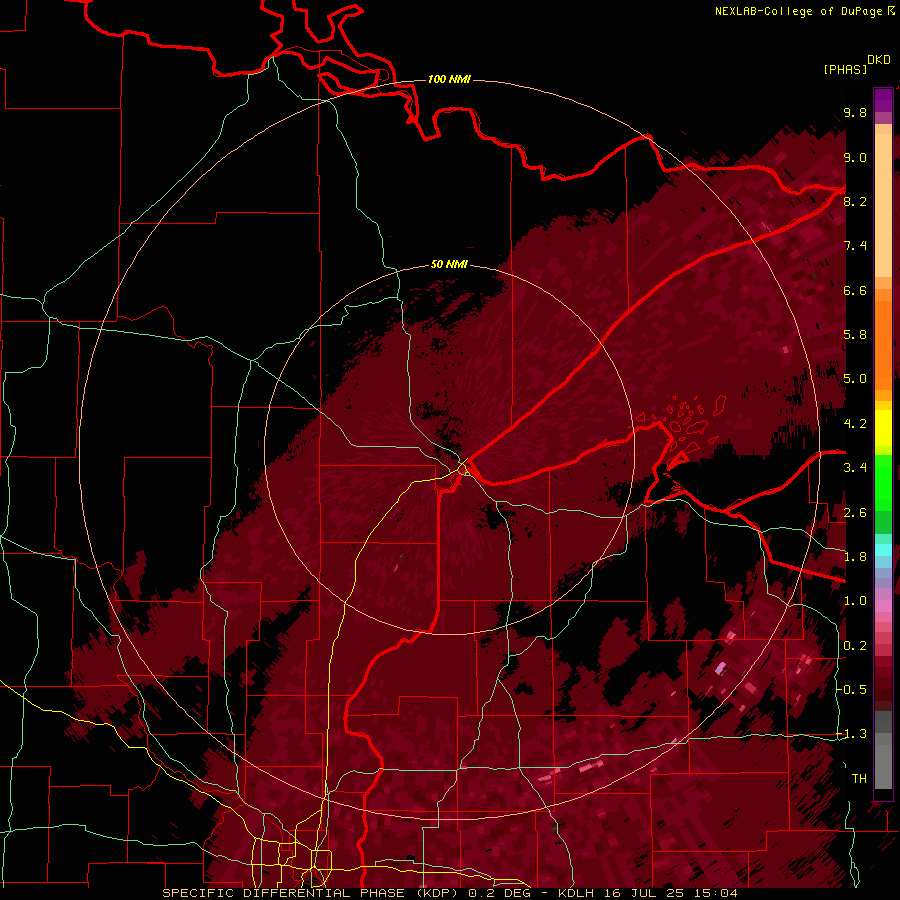900x900 pixels.
Task: Click the 5.0 legend value
Action: (855, 379)
